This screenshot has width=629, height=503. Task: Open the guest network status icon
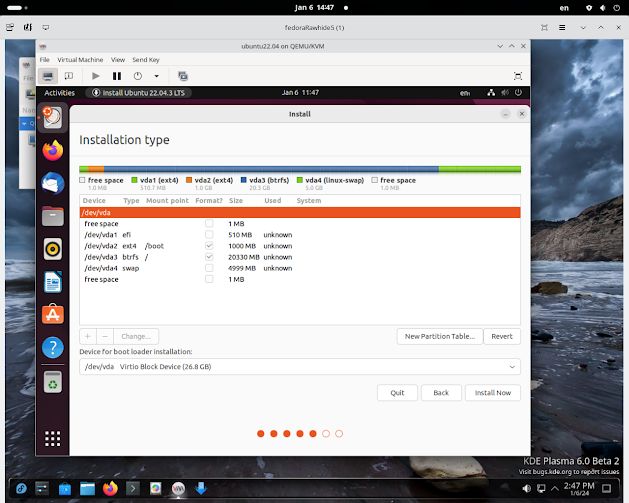(491, 93)
